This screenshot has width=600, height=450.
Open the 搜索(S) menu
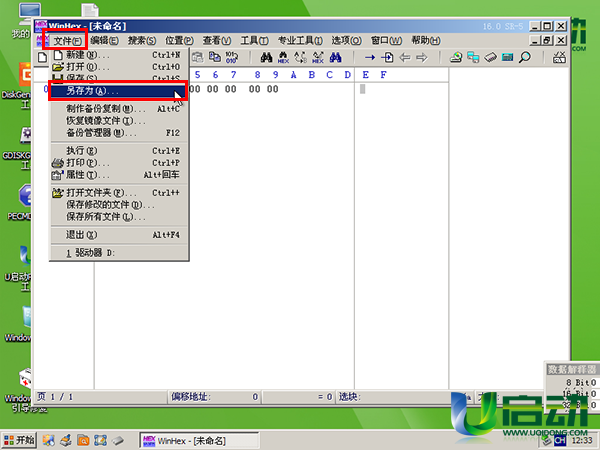tap(142, 41)
